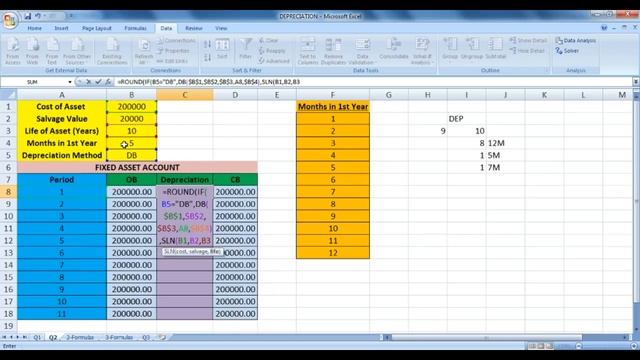640x360 pixels.
Task: Open the Review ribbon tab
Action: point(193,28)
